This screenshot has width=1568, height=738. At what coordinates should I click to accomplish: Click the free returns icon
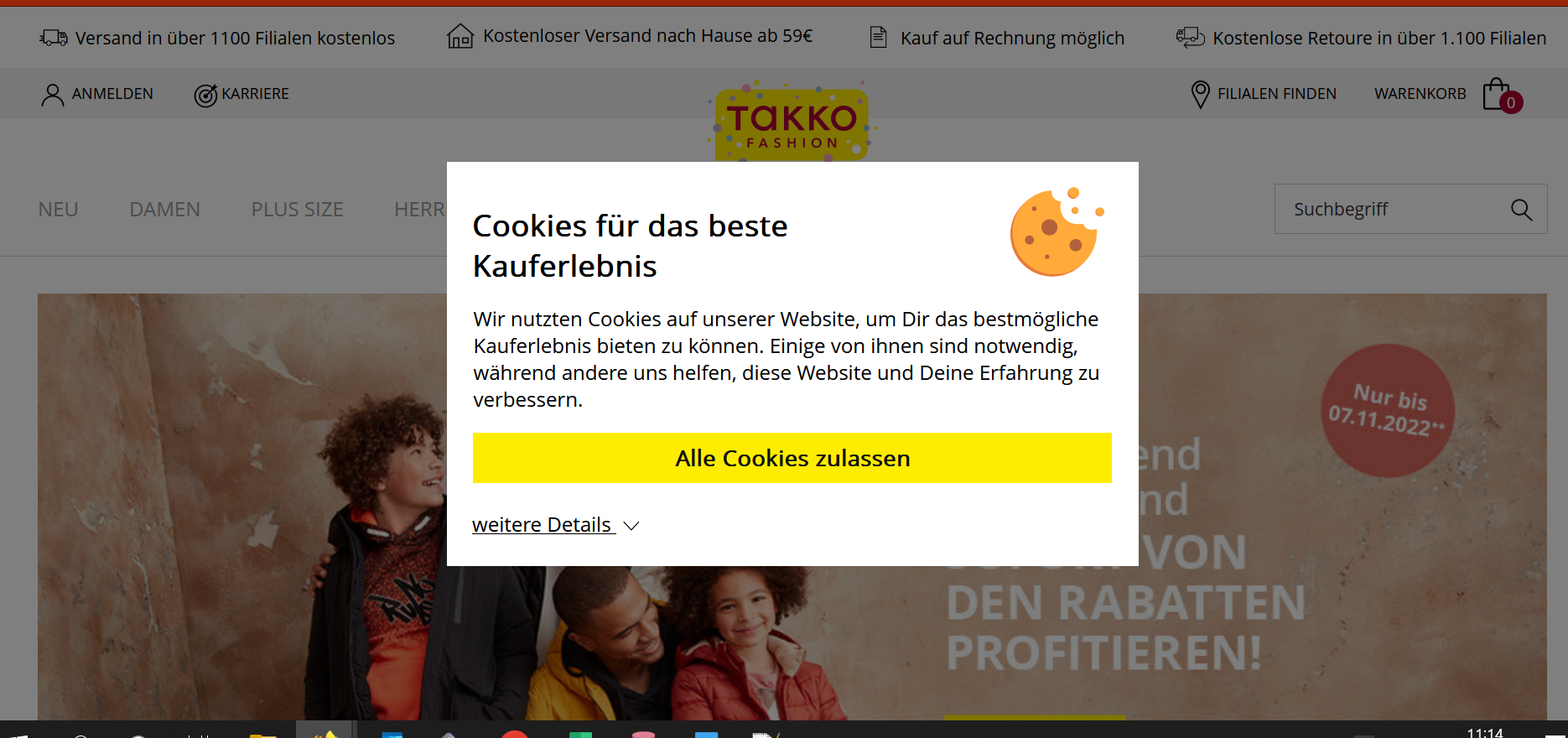click(1190, 37)
